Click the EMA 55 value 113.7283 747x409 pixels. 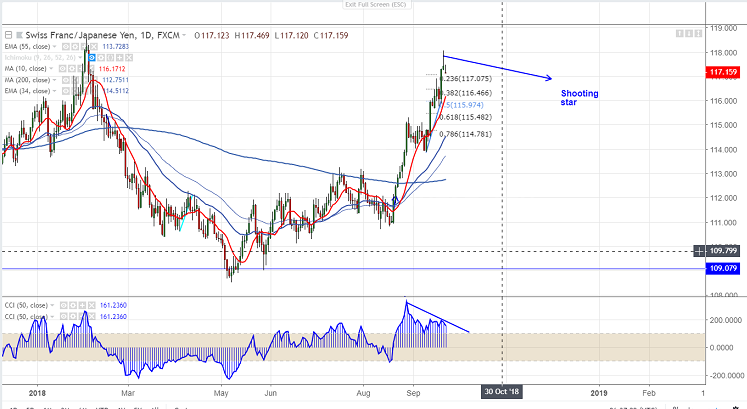[116, 47]
